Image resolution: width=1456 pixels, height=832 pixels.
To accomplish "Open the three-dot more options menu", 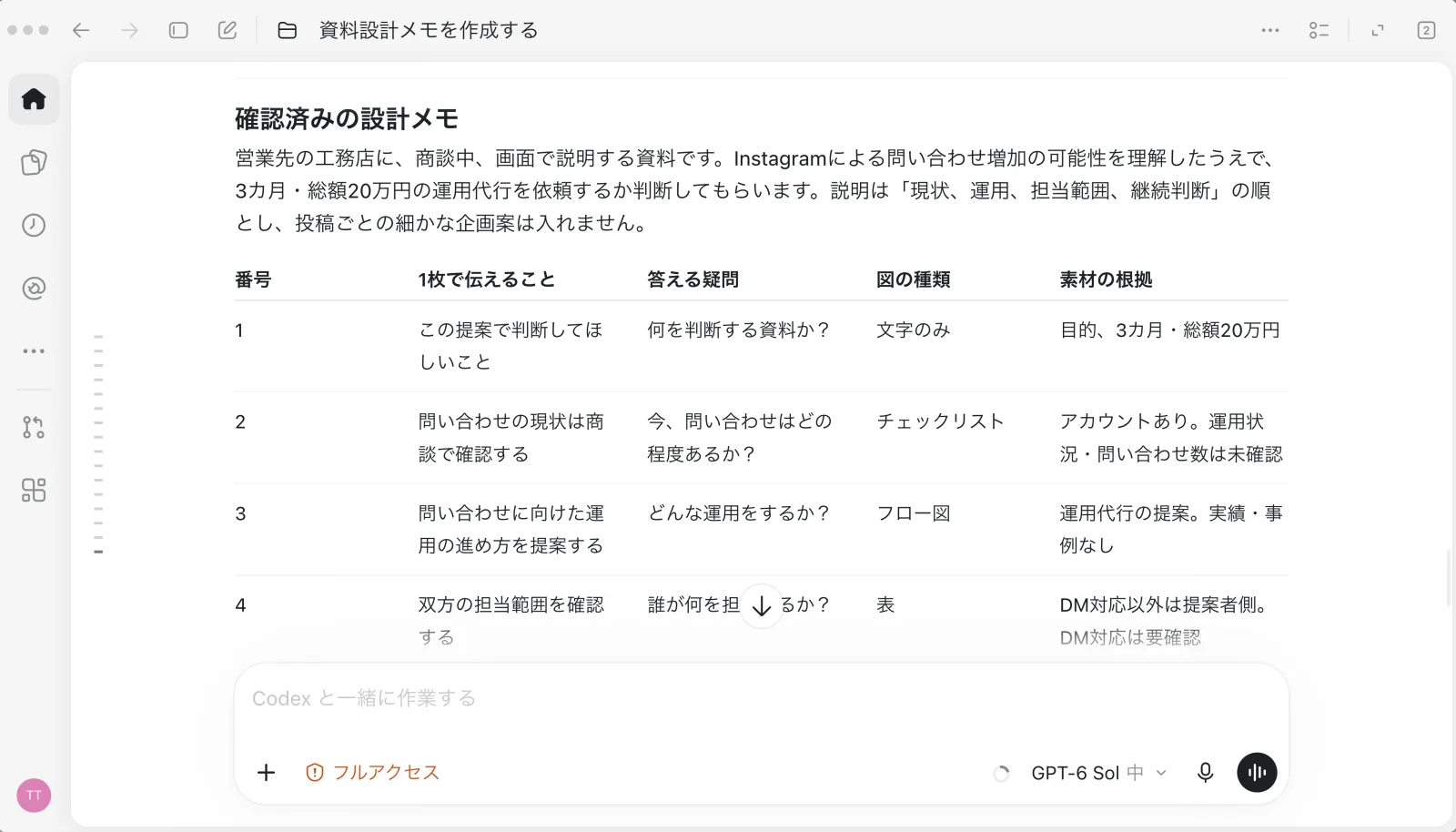I will pyautogui.click(x=1270, y=30).
